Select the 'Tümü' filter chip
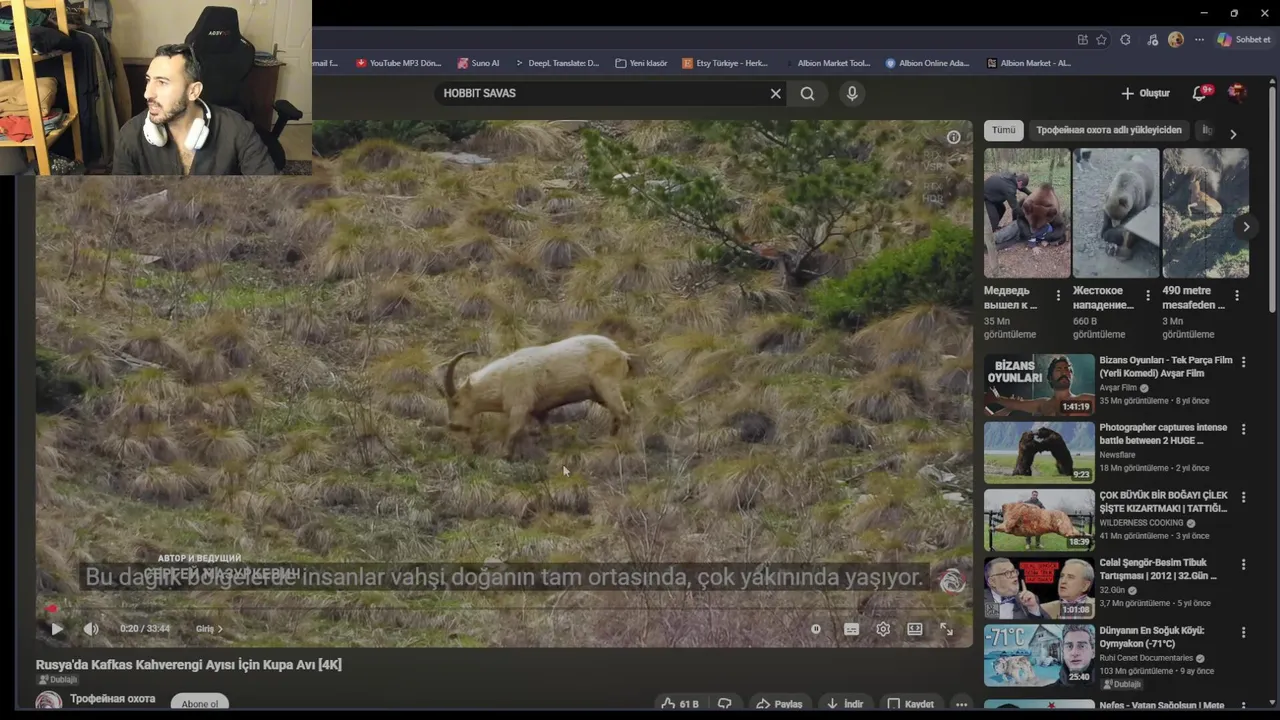 coord(1003,130)
